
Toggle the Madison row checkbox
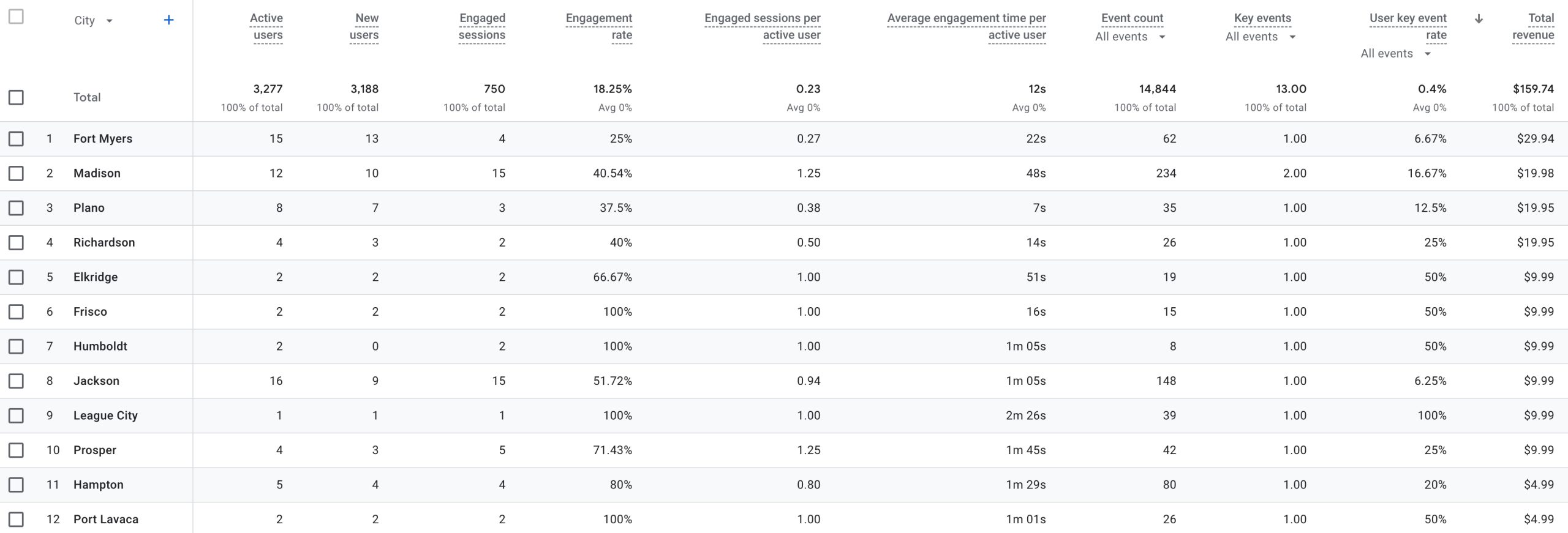(16, 173)
